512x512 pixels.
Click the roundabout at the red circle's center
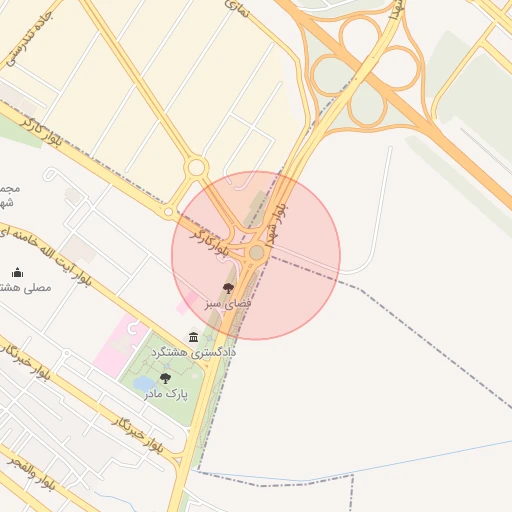256,252
